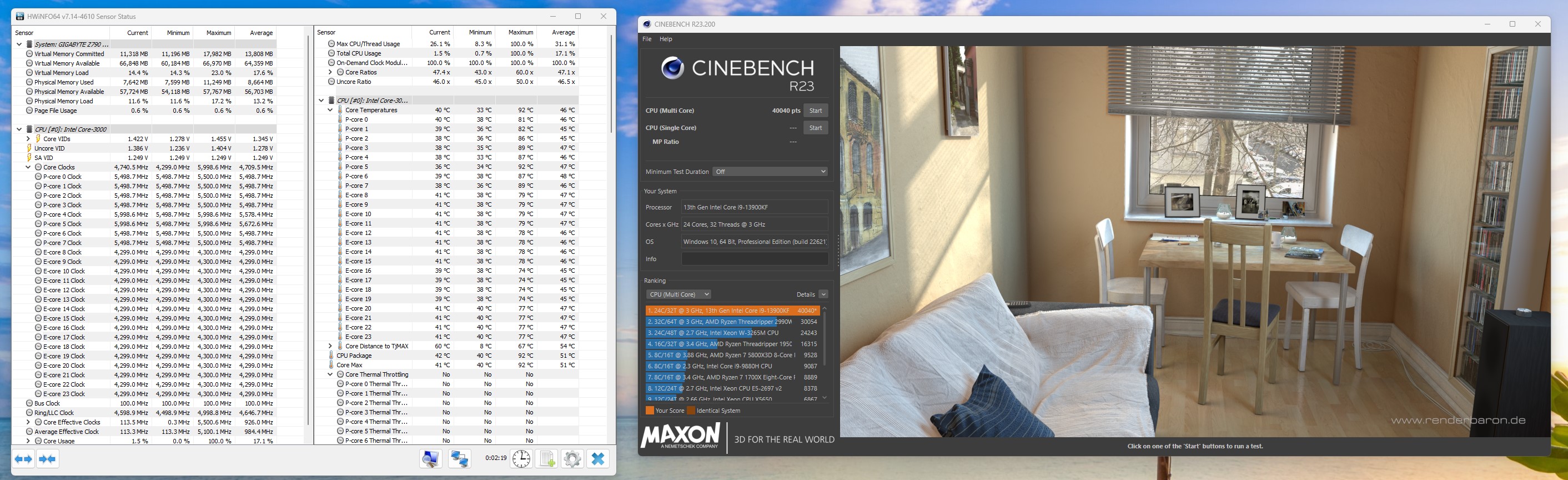Toggle ranking Details dropdown arrow
Image resolution: width=1568 pixels, height=480 pixels.
pyautogui.click(x=823, y=294)
